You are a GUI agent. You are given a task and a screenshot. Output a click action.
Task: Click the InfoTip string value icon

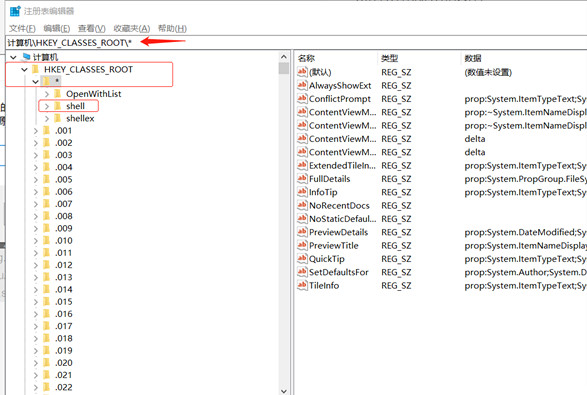302,192
